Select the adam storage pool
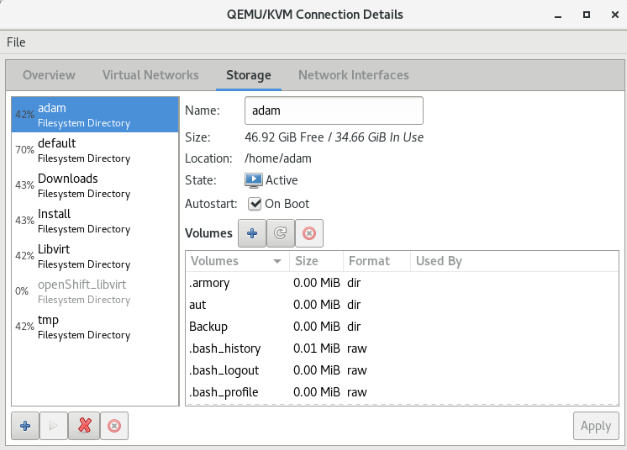This screenshot has height=450, width=627. point(95,115)
